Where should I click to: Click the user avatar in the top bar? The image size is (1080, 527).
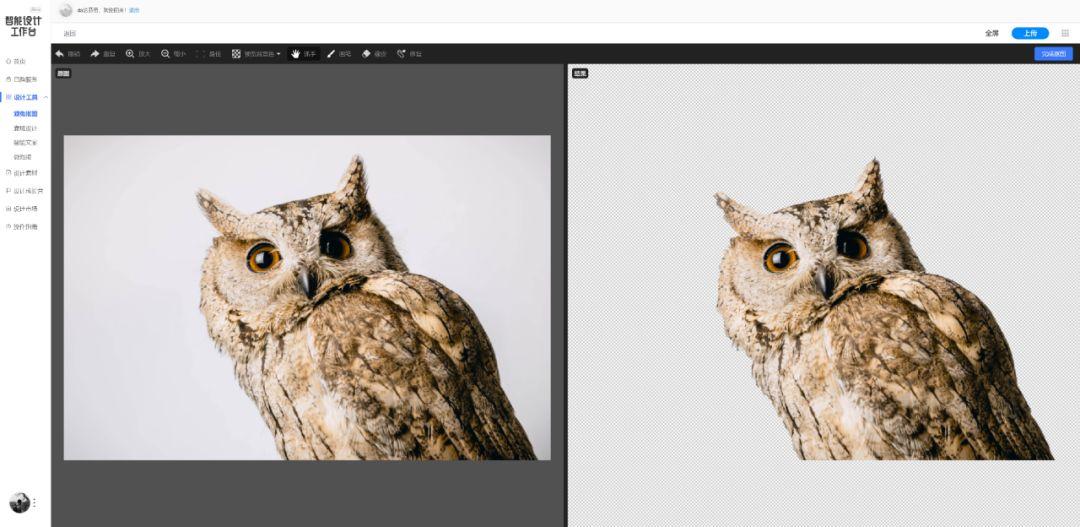pos(66,10)
